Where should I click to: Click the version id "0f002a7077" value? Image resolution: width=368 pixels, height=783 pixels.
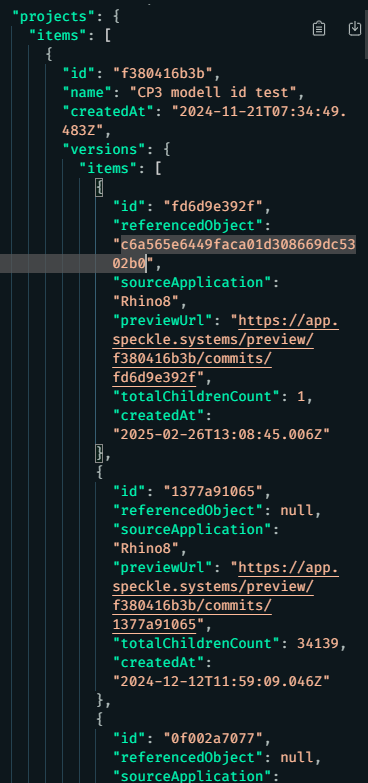[214, 738]
